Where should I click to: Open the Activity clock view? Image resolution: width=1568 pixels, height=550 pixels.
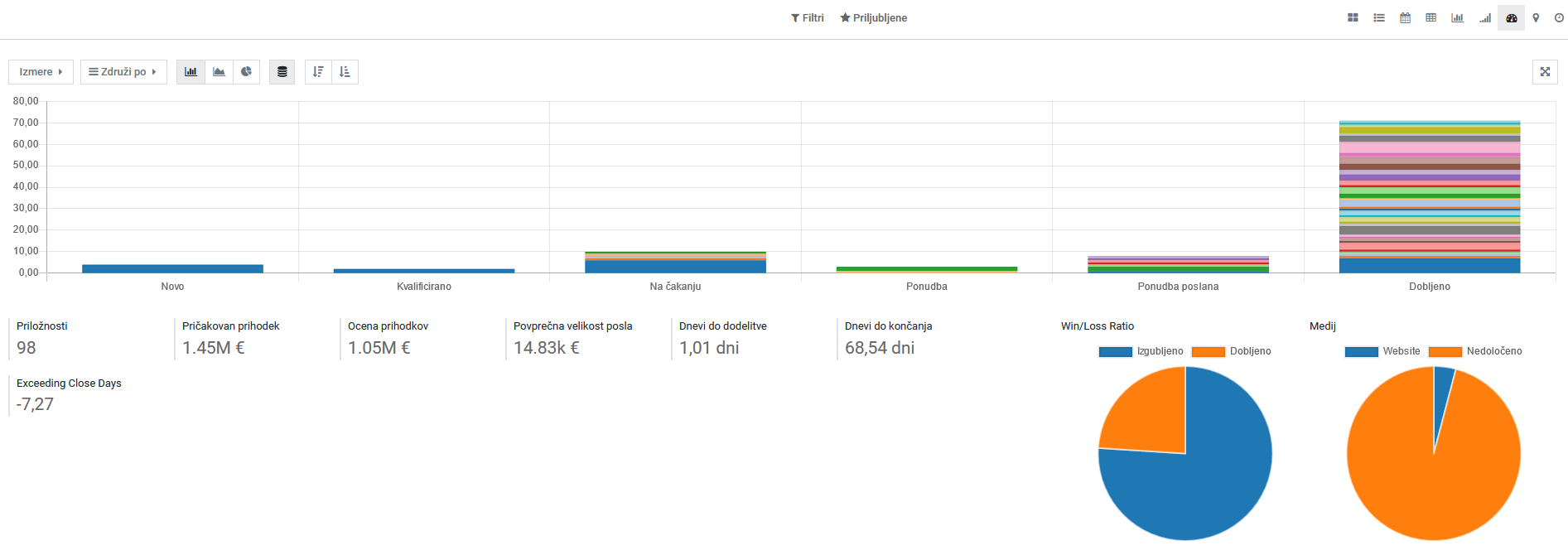click(1559, 18)
